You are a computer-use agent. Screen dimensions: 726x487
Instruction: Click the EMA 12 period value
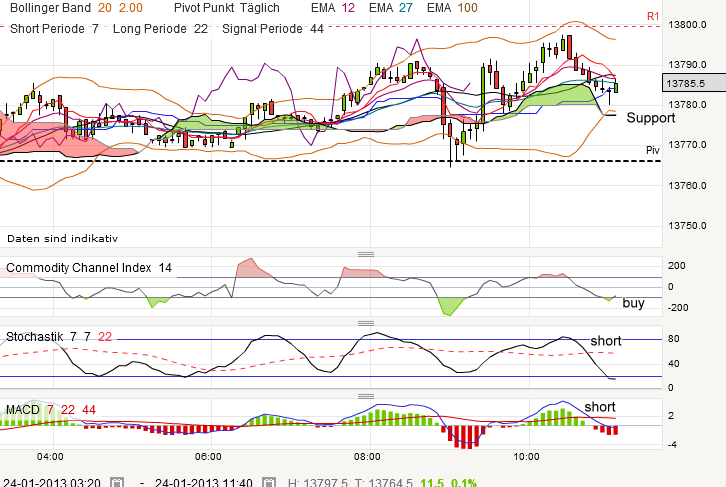(348, 8)
